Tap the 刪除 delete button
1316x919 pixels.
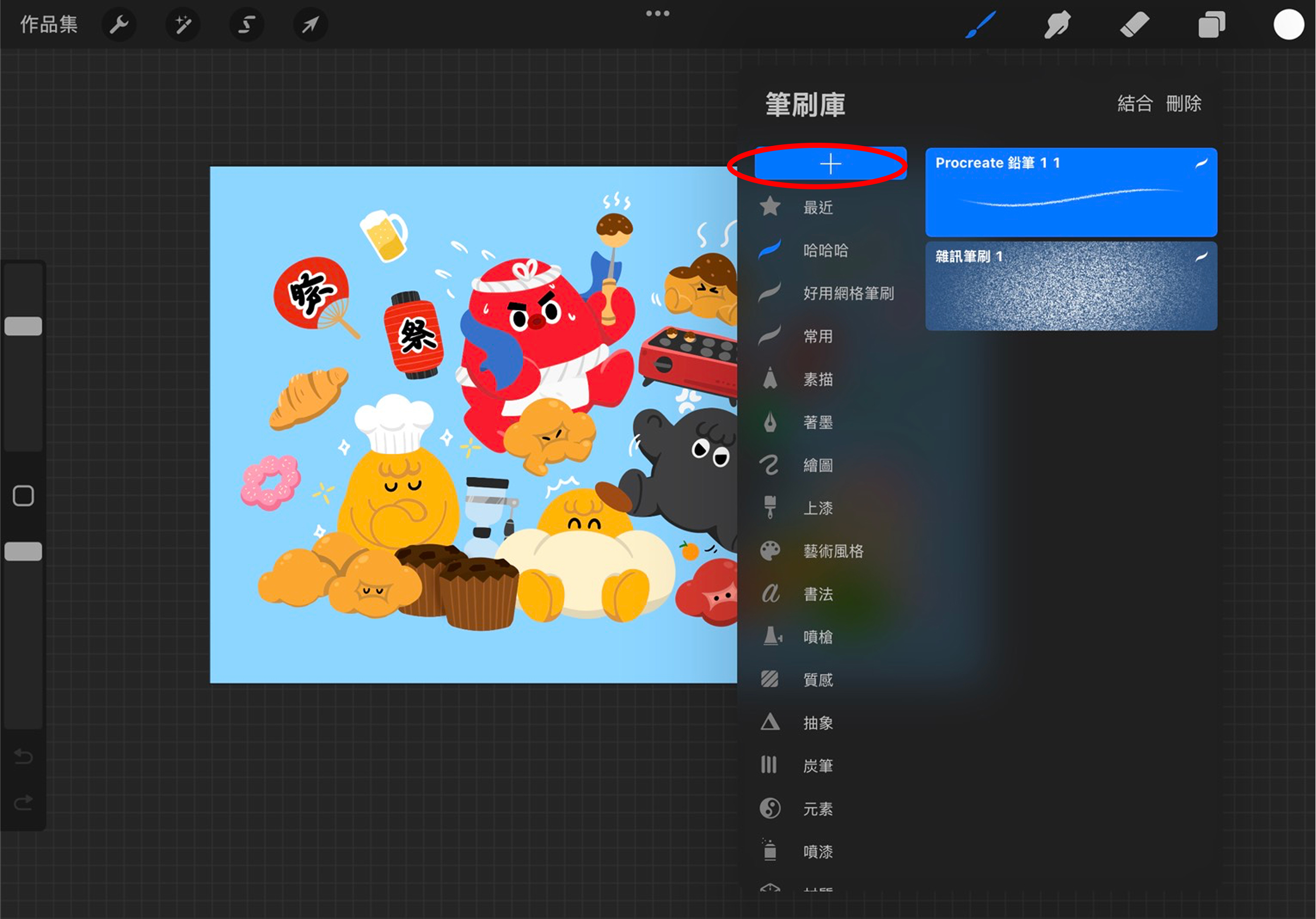pyautogui.click(x=1183, y=104)
